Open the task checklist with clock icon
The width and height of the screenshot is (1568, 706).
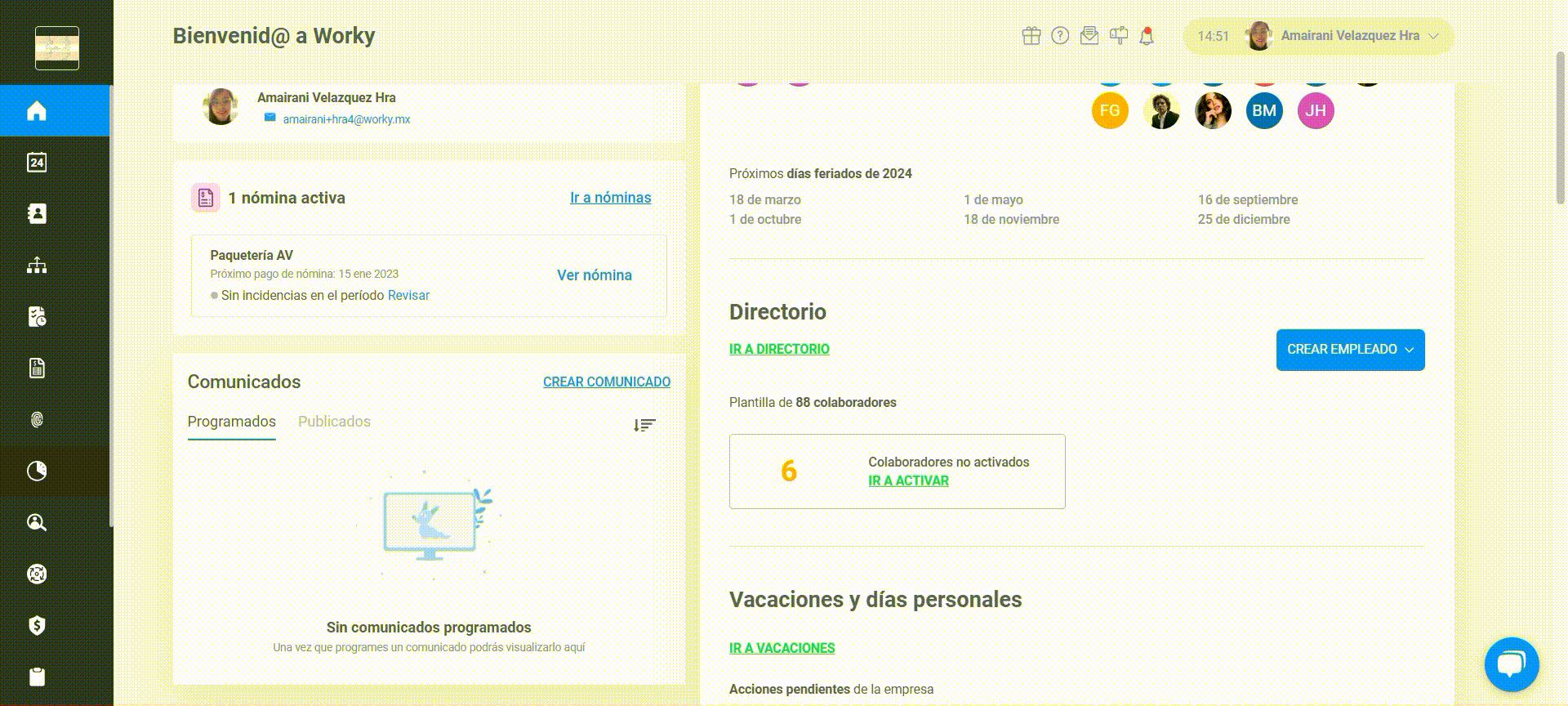click(x=37, y=316)
